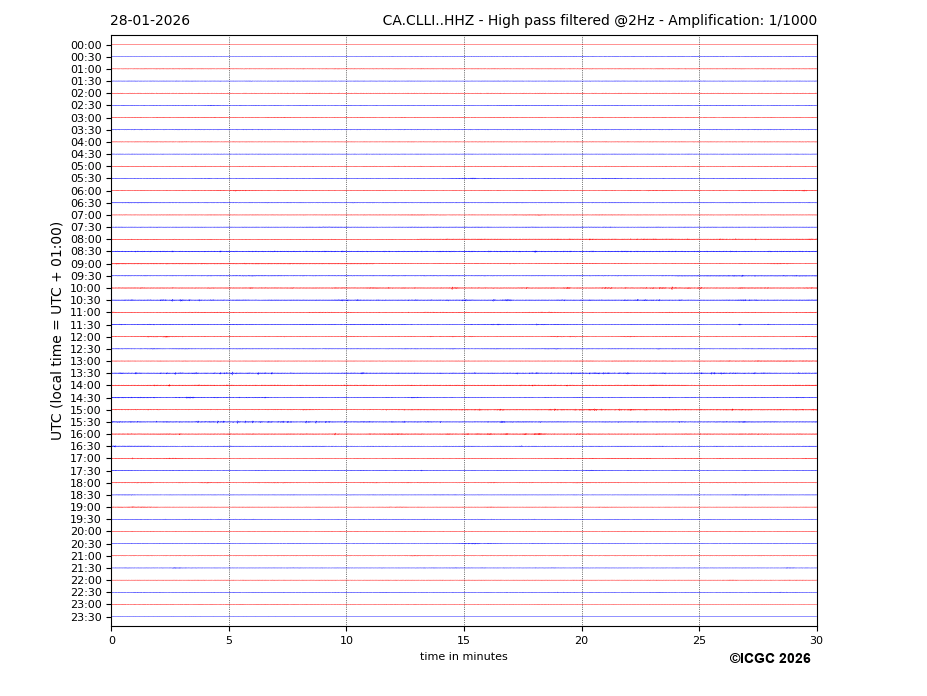Screen dimensions: 927x696
Task: Click x-axis tick label 5
Action: pos(229,641)
